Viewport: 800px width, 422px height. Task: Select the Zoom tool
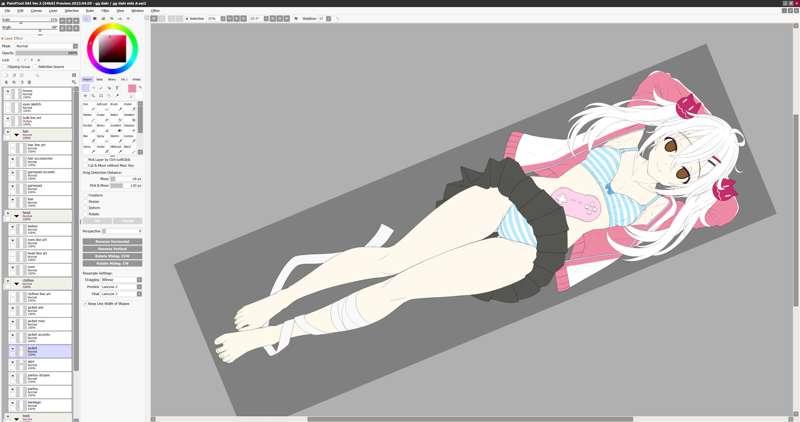pos(93,95)
